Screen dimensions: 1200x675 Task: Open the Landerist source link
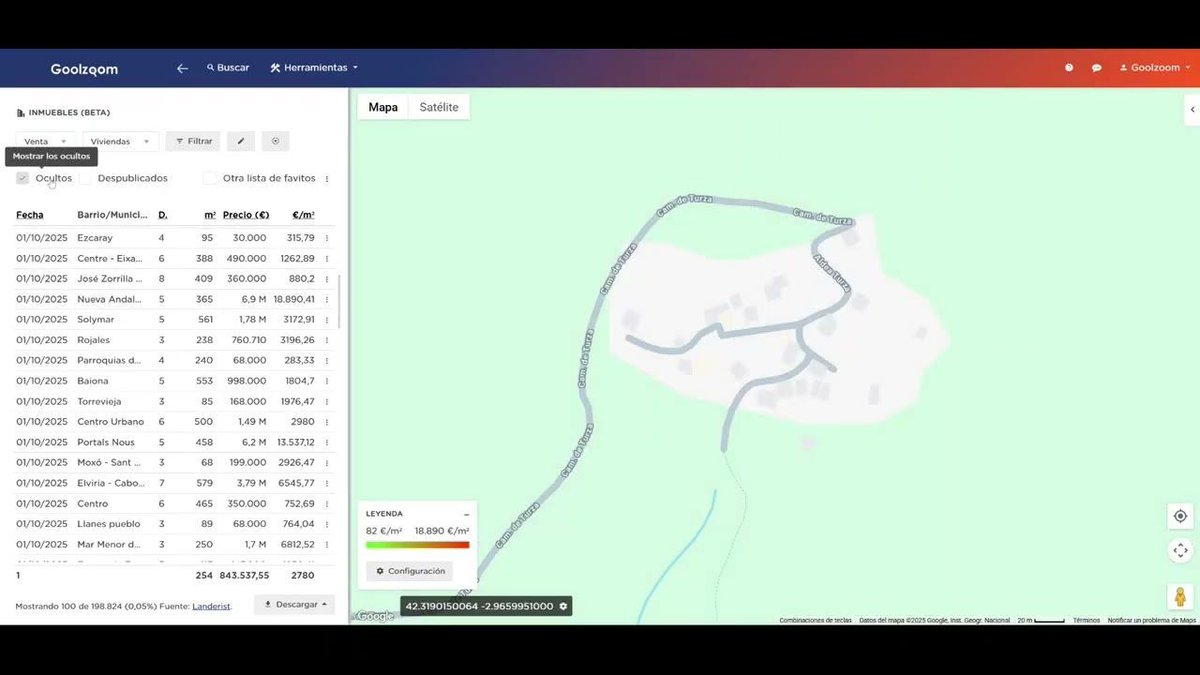coord(211,606)
